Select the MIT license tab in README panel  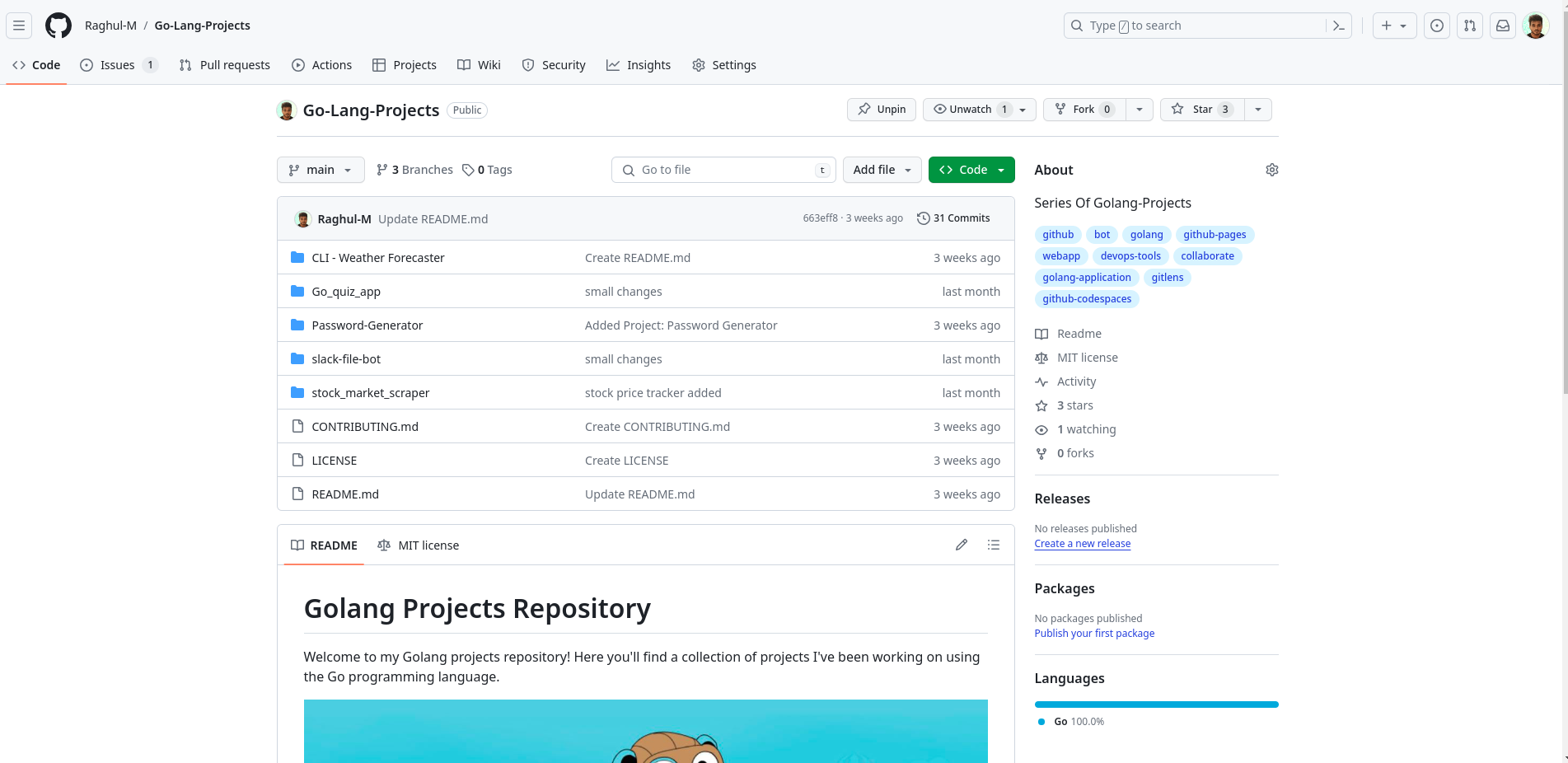(419, 545)
